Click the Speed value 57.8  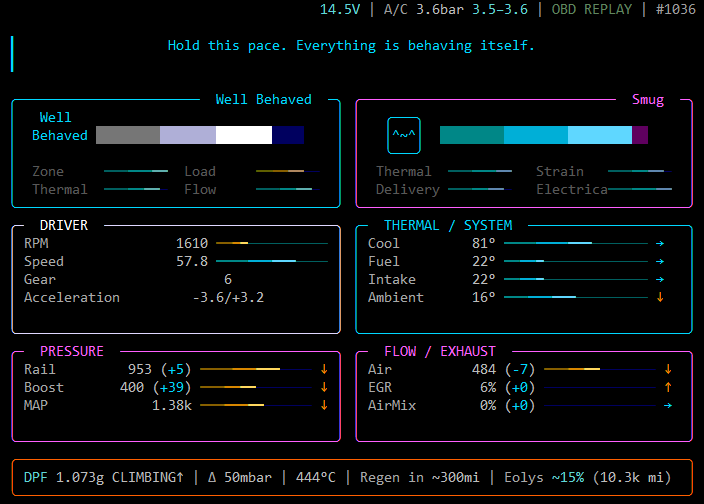tap(192, 261)
